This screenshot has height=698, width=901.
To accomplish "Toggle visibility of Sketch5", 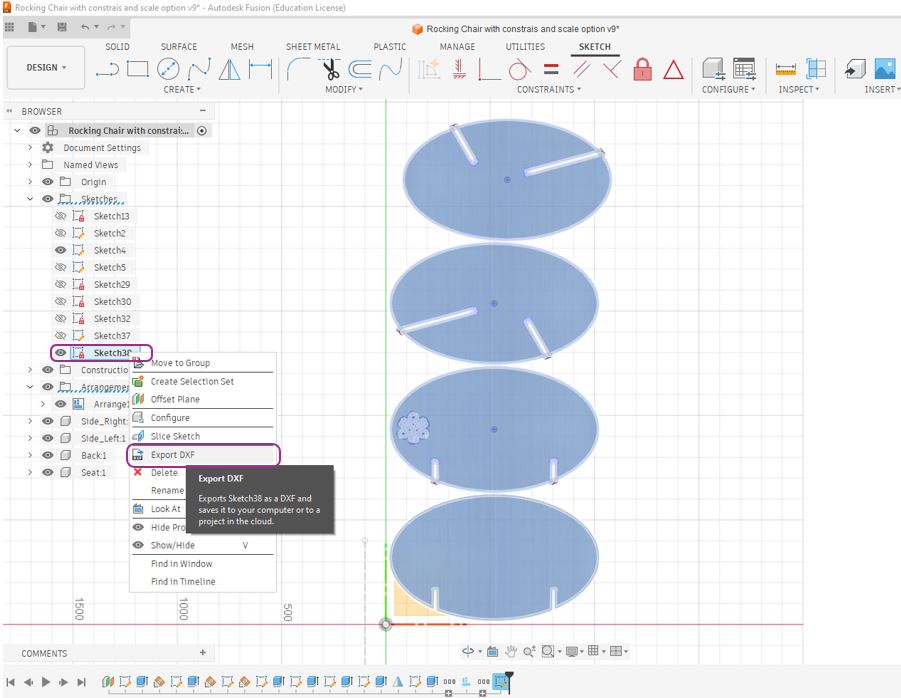I will pos(60,267).
